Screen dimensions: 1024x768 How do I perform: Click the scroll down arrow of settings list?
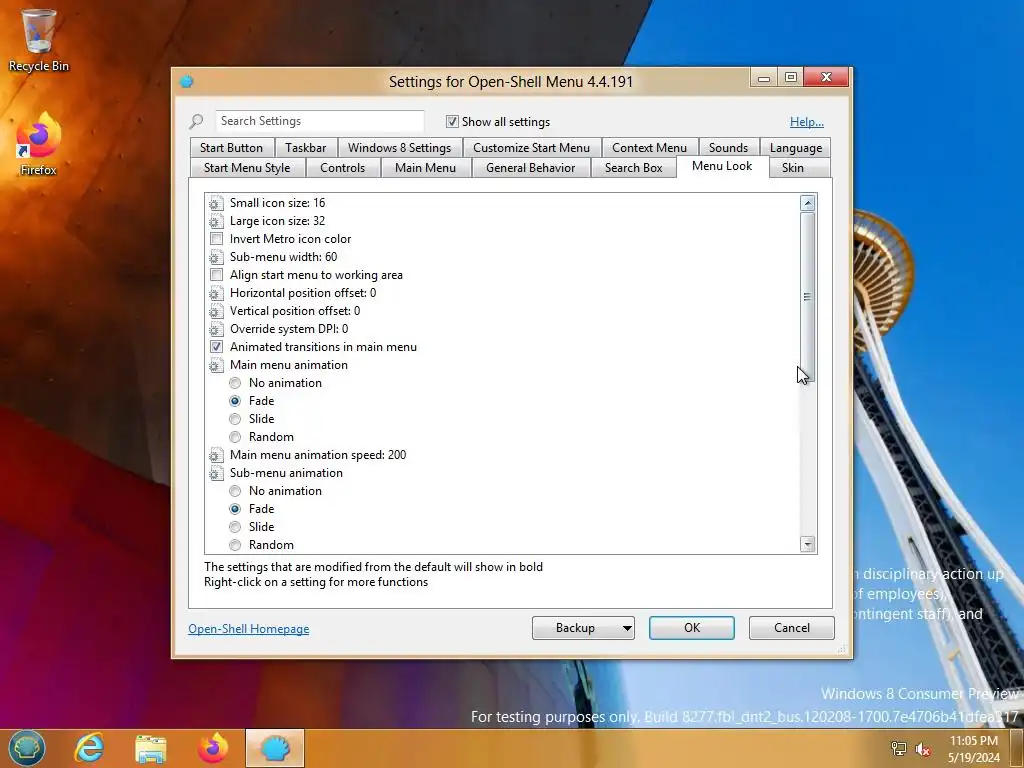[x=808, y=544]
